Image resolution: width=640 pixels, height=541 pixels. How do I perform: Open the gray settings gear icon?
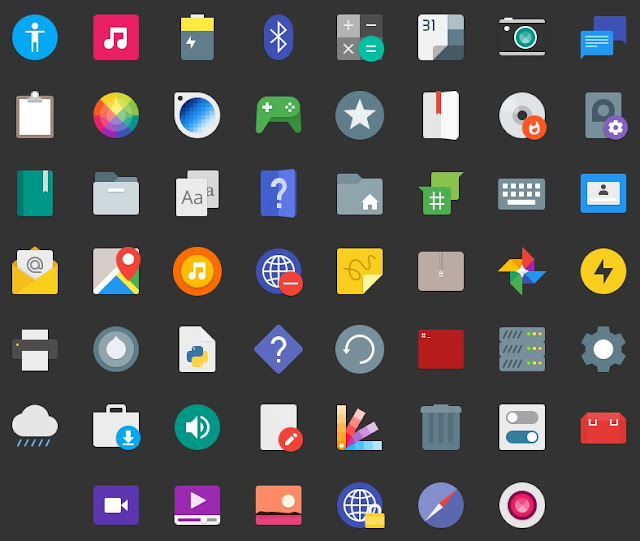click(x=603, y=349)
